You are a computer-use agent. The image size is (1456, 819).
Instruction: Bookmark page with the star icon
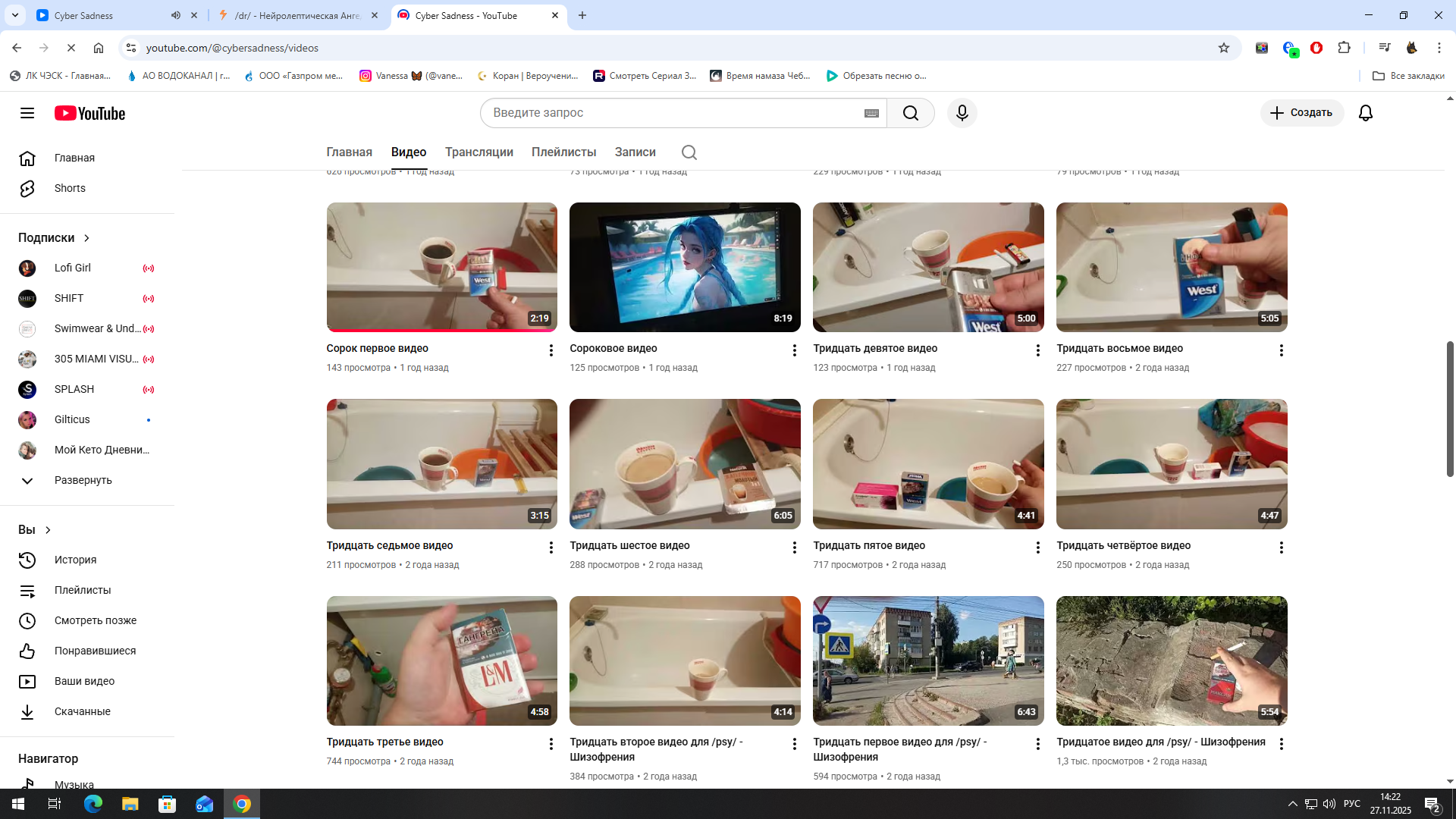tap(1223, 48)
